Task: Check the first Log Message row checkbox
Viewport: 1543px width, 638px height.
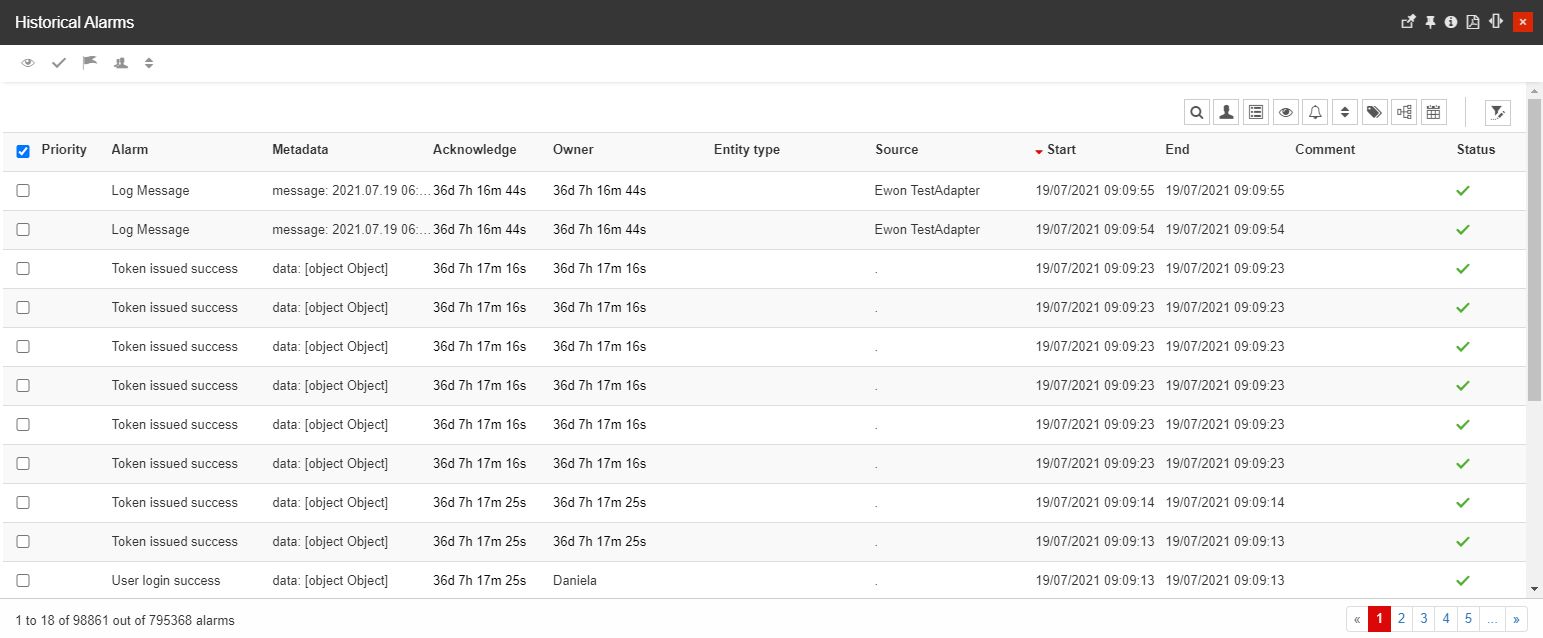Action: coord(23,190)
